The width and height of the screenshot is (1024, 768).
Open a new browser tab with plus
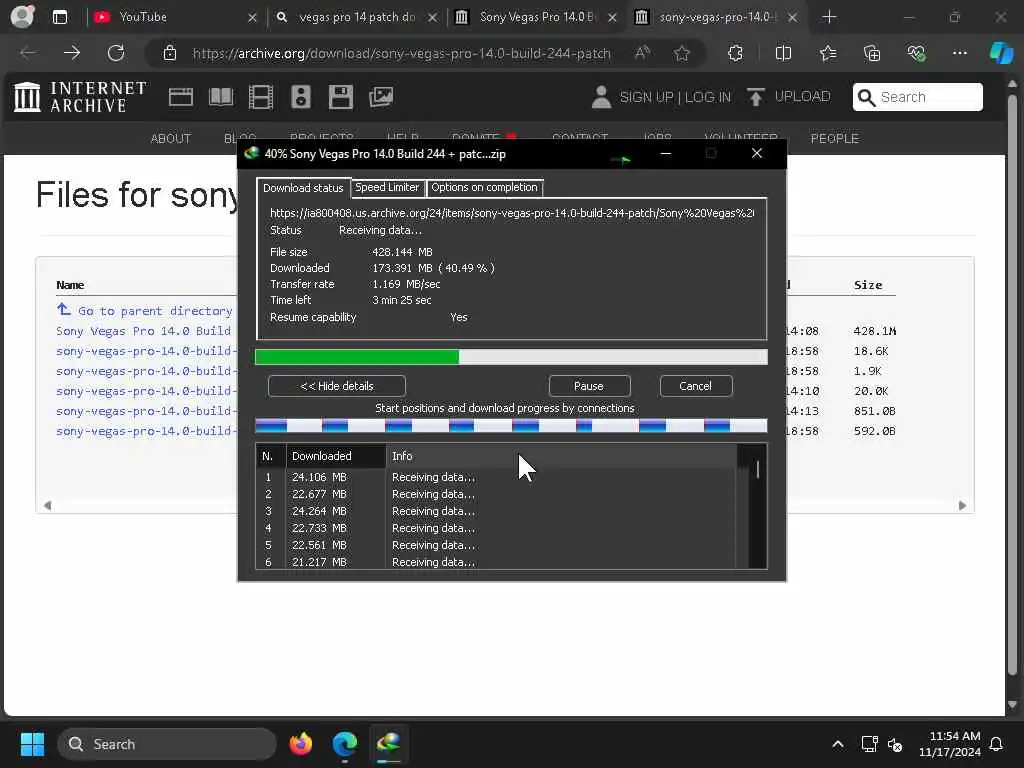point(829,17)
